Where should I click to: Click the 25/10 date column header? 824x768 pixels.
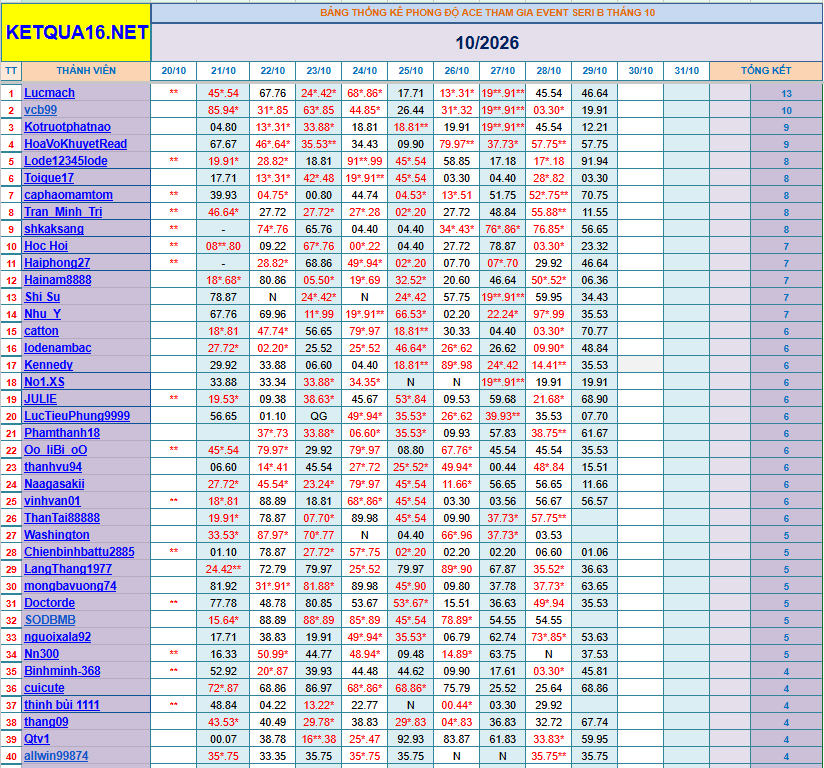tap(410, 71)
